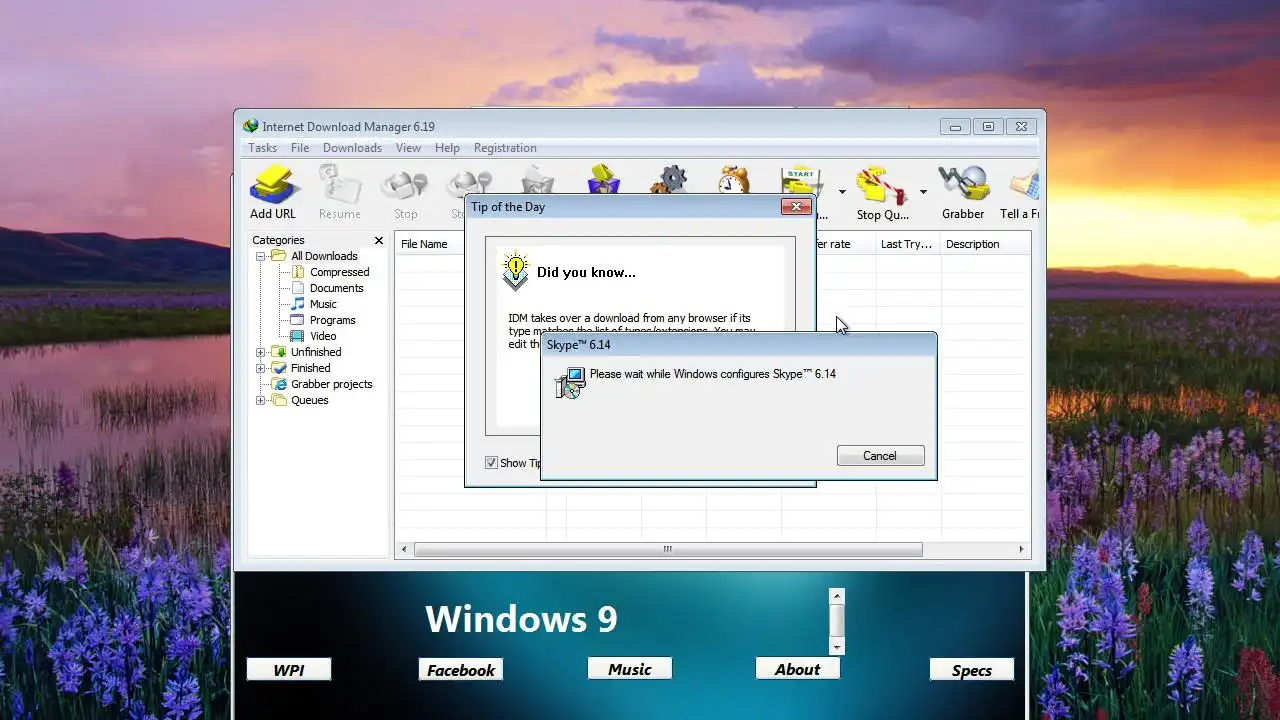Screen dimensions: 1280x720
Task: Click the Delete Completed toolbar icon
Action: click(x=603, y=179)
